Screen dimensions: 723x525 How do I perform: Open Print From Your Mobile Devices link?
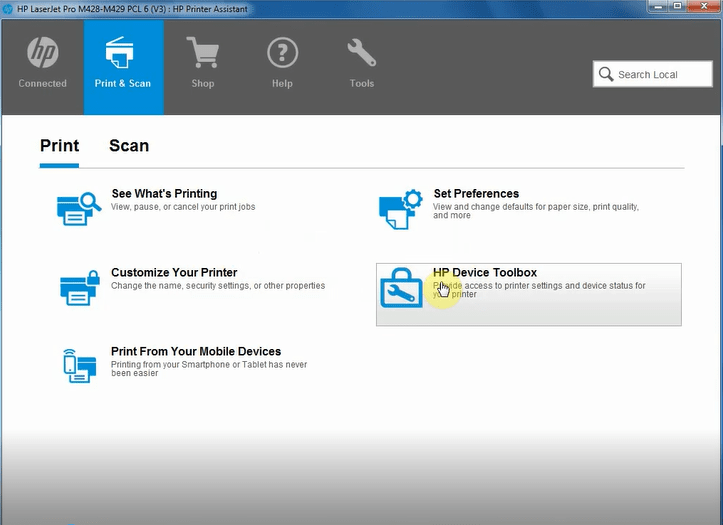pyautogui.click(x=196, y=352)
